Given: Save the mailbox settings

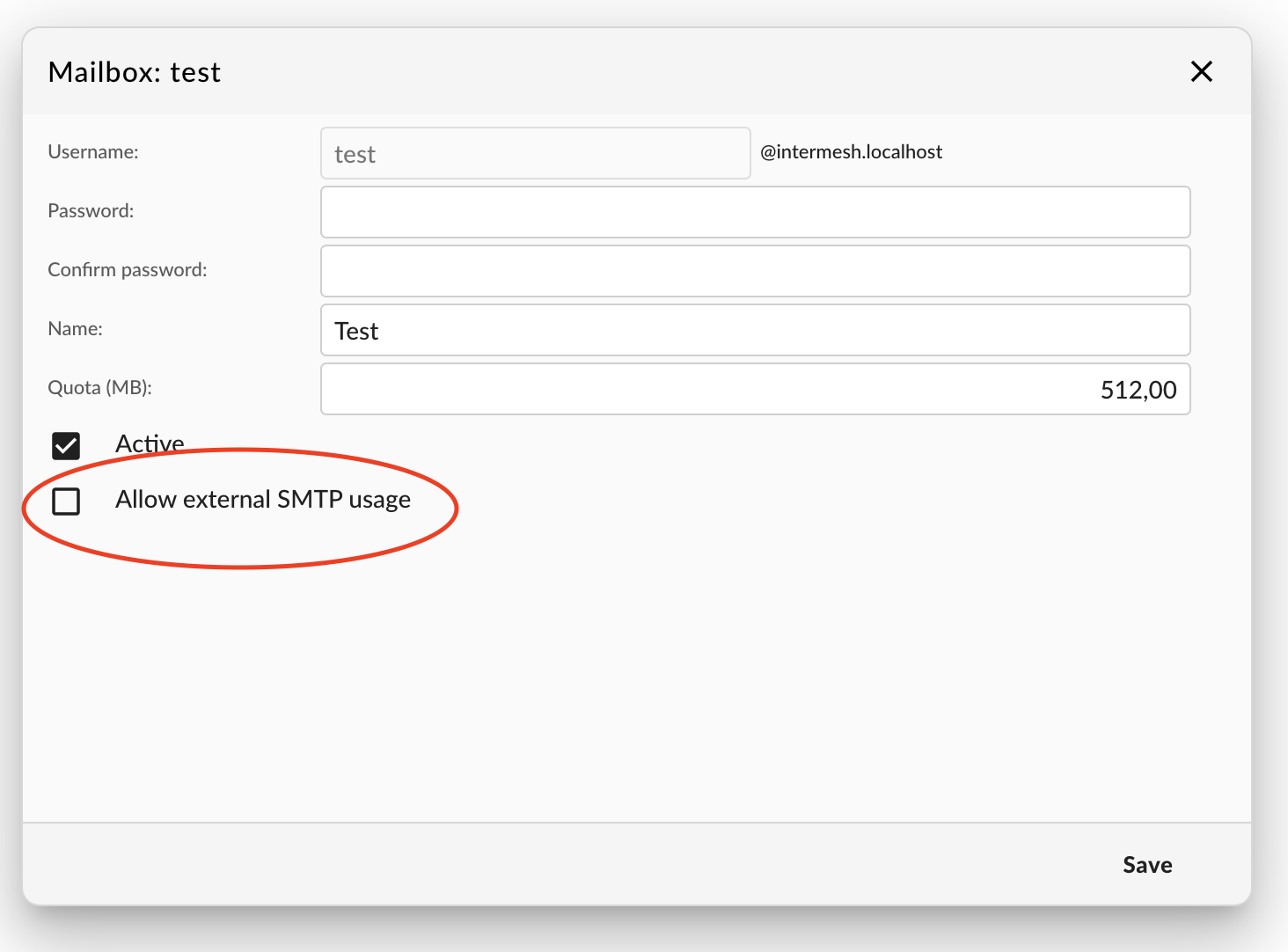Looking at the screenshot, I should click(1146, 865).
